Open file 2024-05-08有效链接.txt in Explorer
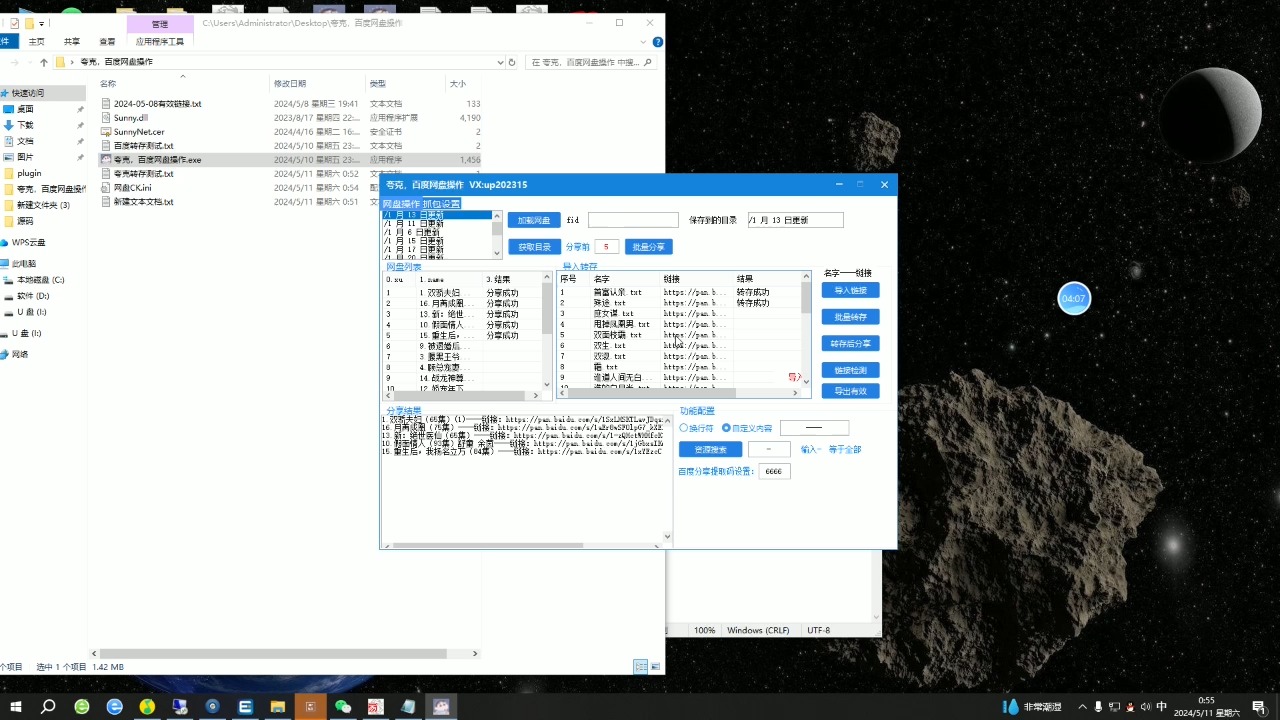Viewport: 1280px width, 720px height. (x=158, y=104)
